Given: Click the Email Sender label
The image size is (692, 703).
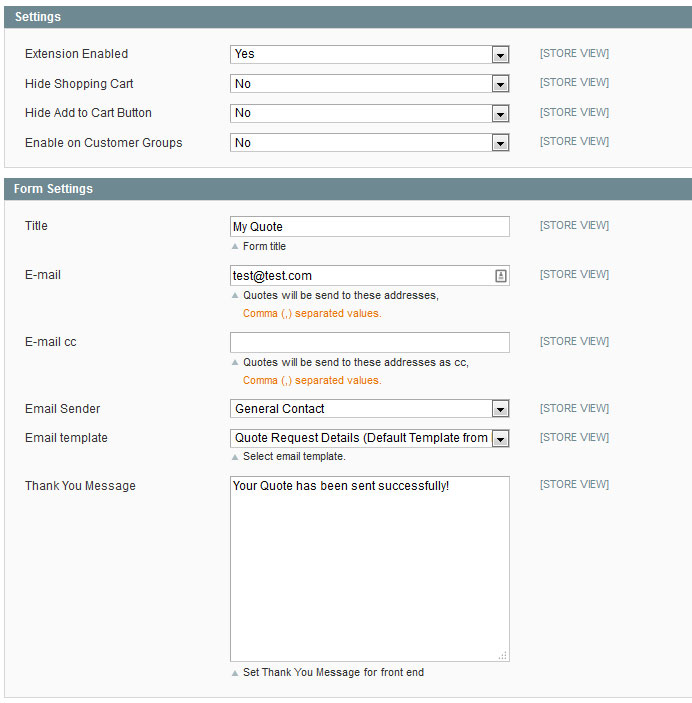Looking at the screenshot, I should (x=62, y=408).
